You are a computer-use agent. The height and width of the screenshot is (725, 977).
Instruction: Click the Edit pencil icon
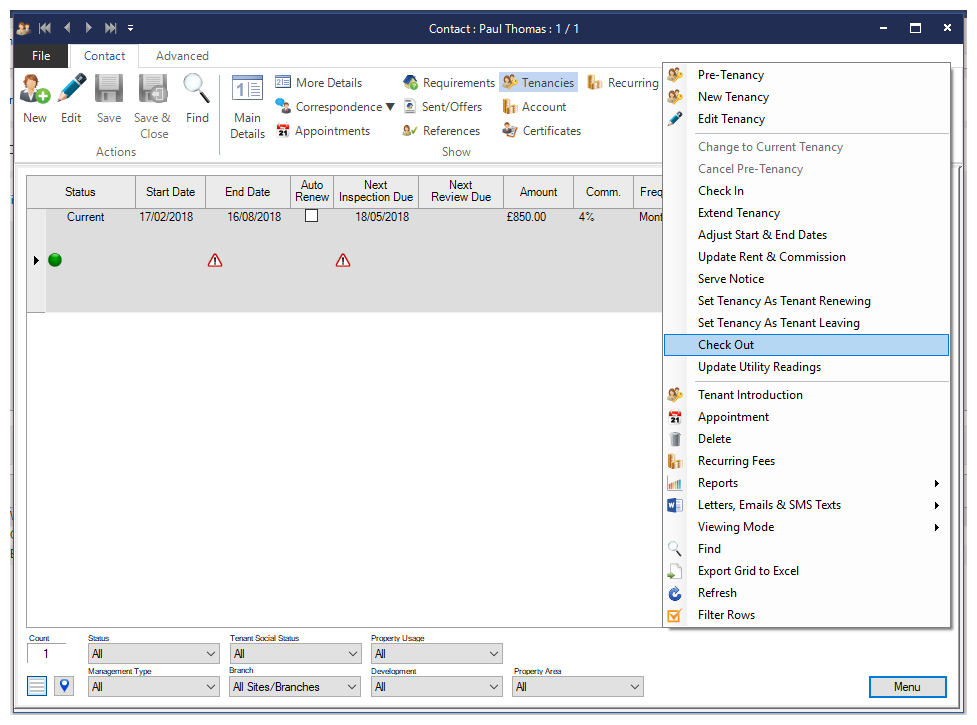[x=71, y=90]
